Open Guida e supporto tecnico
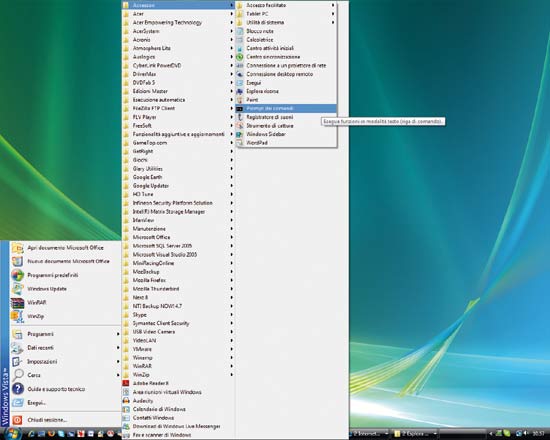Image resolution: width=550 pixels, height=440 pixels. [66, 389]
